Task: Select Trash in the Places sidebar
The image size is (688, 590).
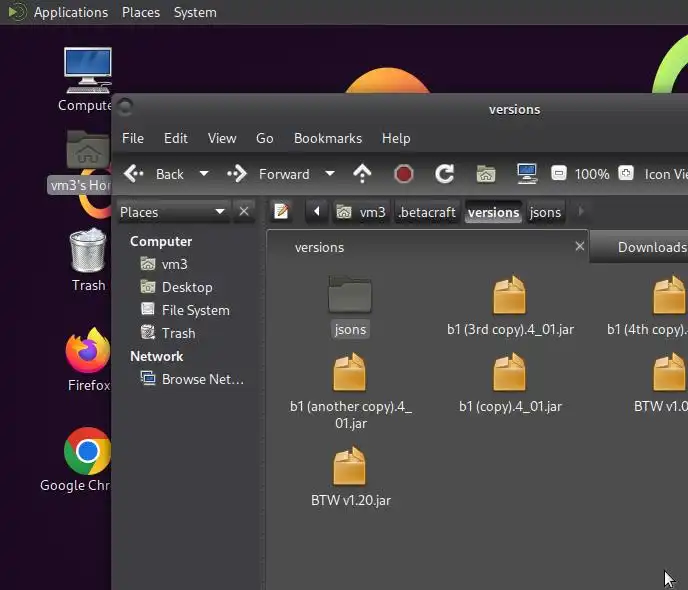Action: point(168,333)
